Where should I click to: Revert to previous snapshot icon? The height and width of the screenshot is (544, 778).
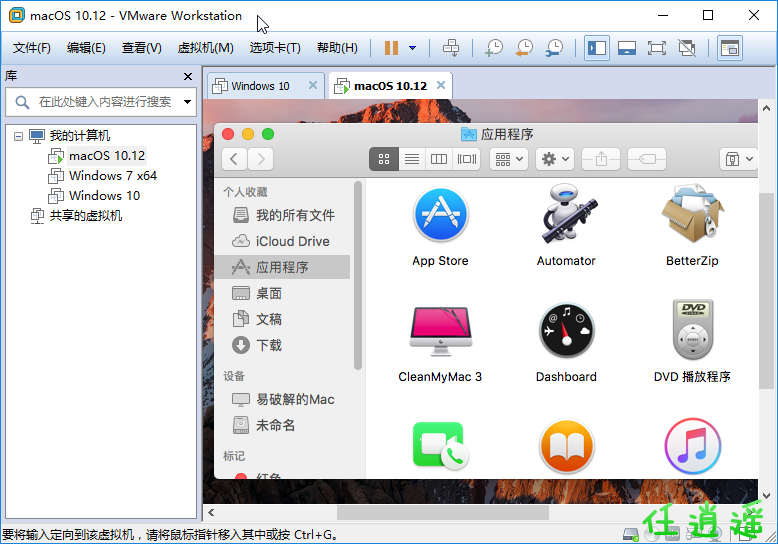[x=524, y=48]
